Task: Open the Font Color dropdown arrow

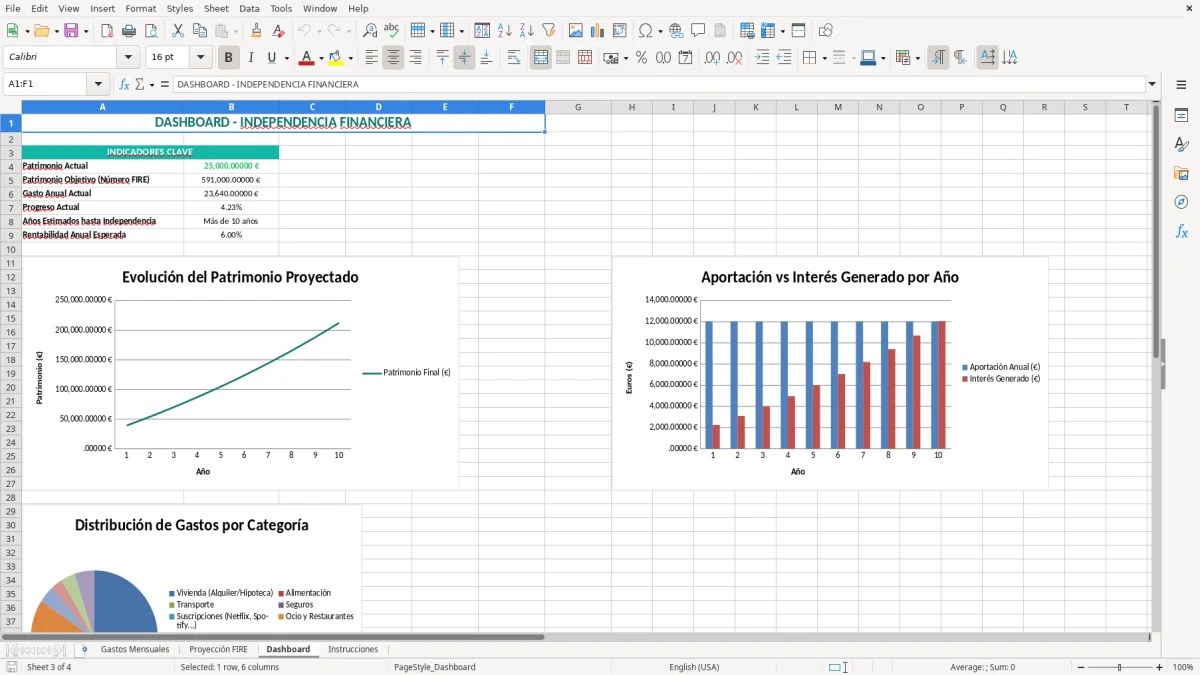Action: click(x=321, y=58)
